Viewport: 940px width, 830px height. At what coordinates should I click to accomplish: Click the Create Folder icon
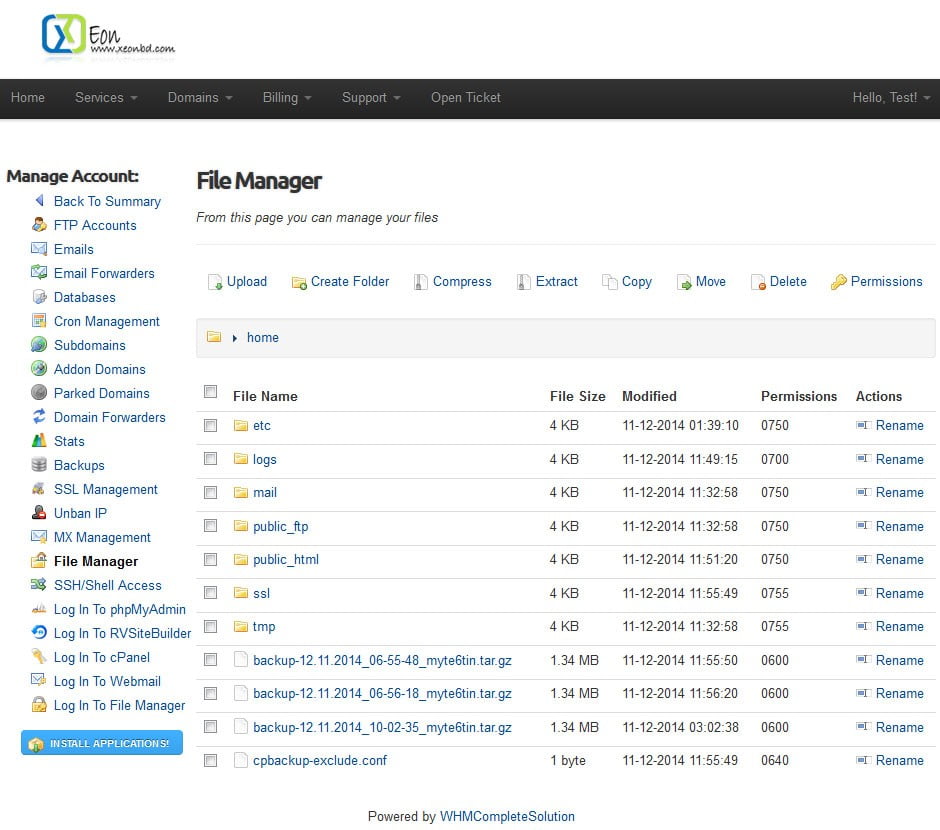coord(297,282)
